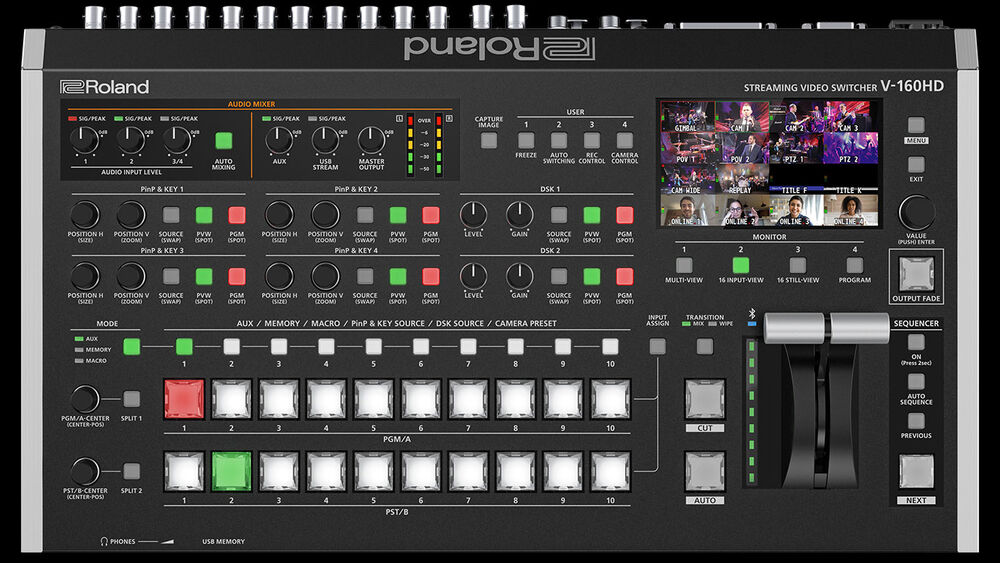The width and height of the screenshot is (1000, 563).
Task: Click the USER 3 REC CONTROL button
Action: coord(592,140)
